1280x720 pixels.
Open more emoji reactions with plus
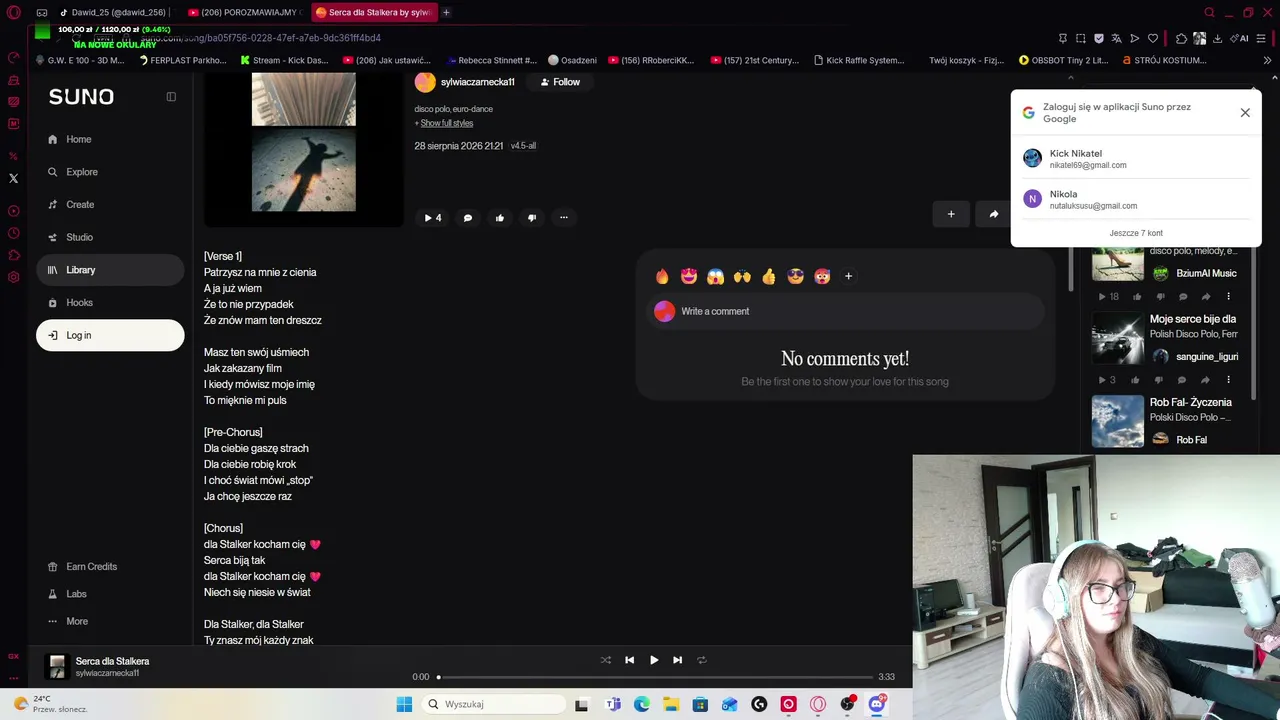(x=848, y=276)
